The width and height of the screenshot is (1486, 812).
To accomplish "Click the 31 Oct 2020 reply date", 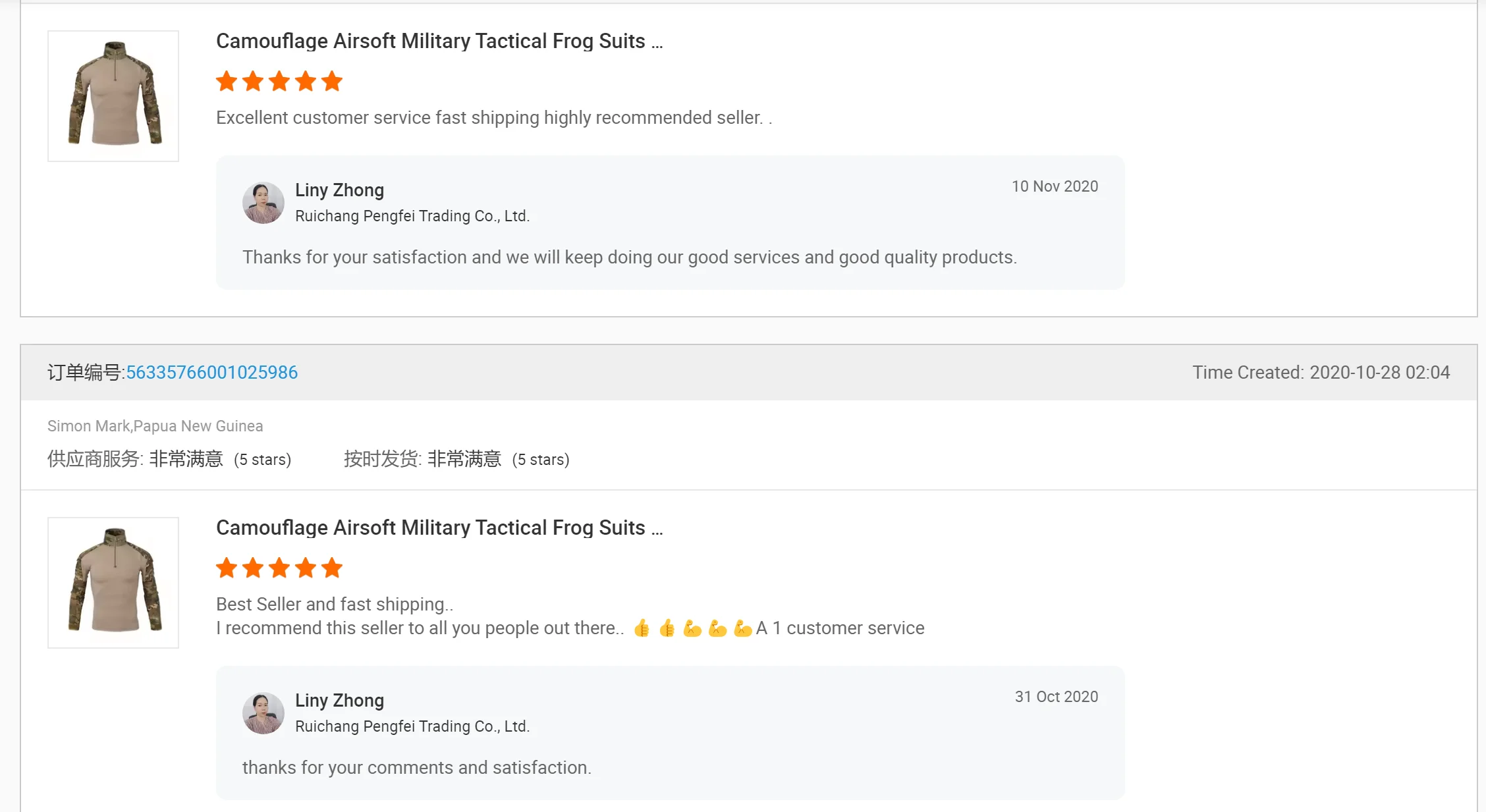I will (x=1056, y=697).
